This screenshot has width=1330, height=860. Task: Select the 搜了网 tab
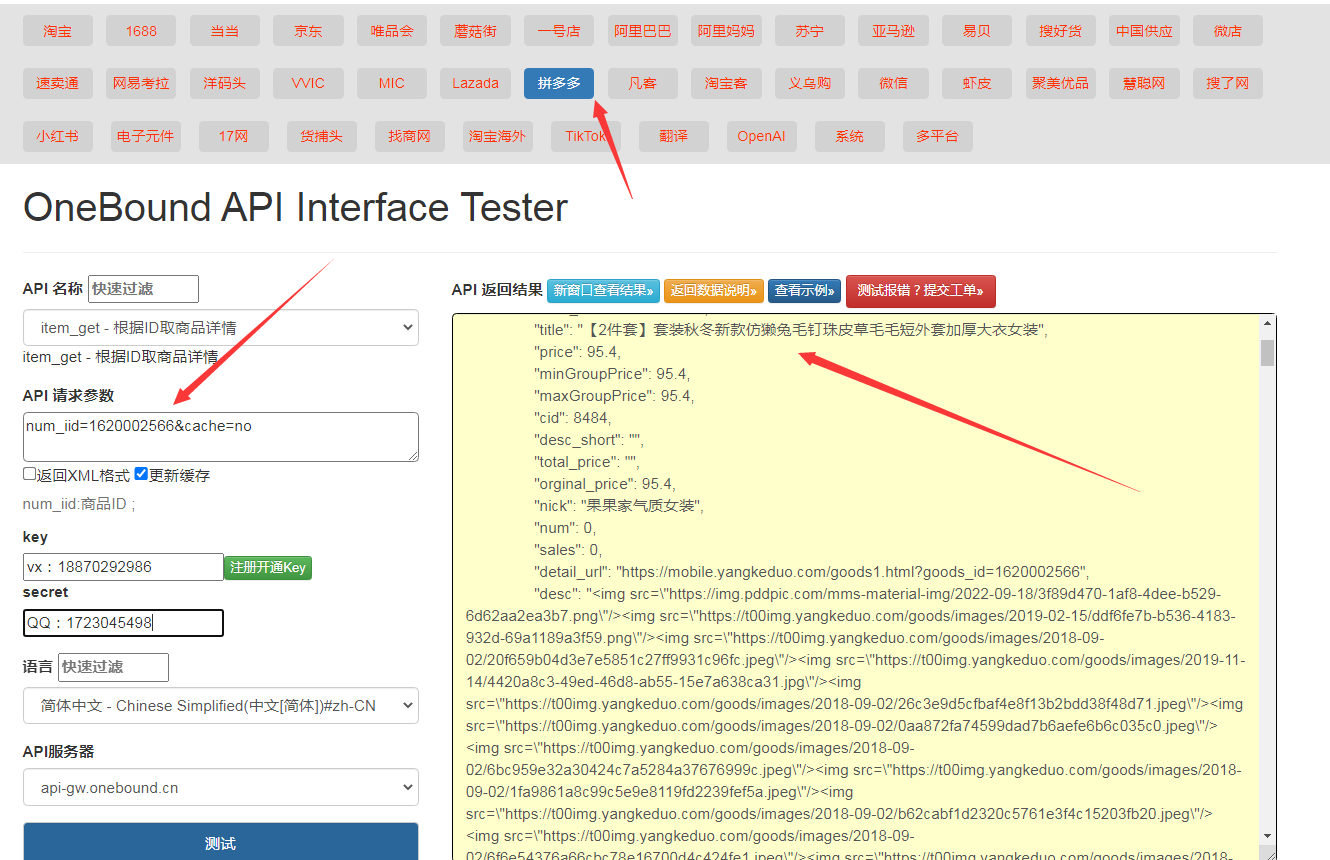pos(1228,83)
